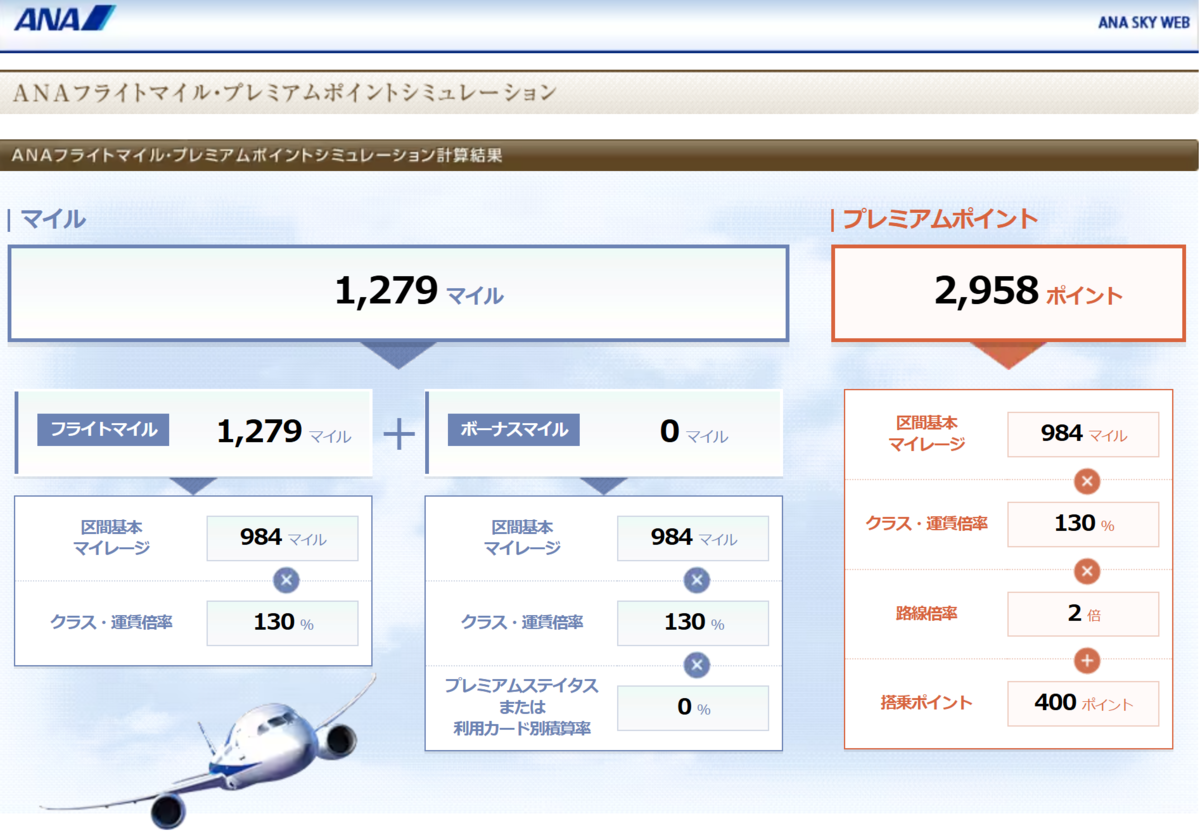Click the arrow beneath the フライトマイル box
The image size is (1200, 840).
(x=194, y=485)
